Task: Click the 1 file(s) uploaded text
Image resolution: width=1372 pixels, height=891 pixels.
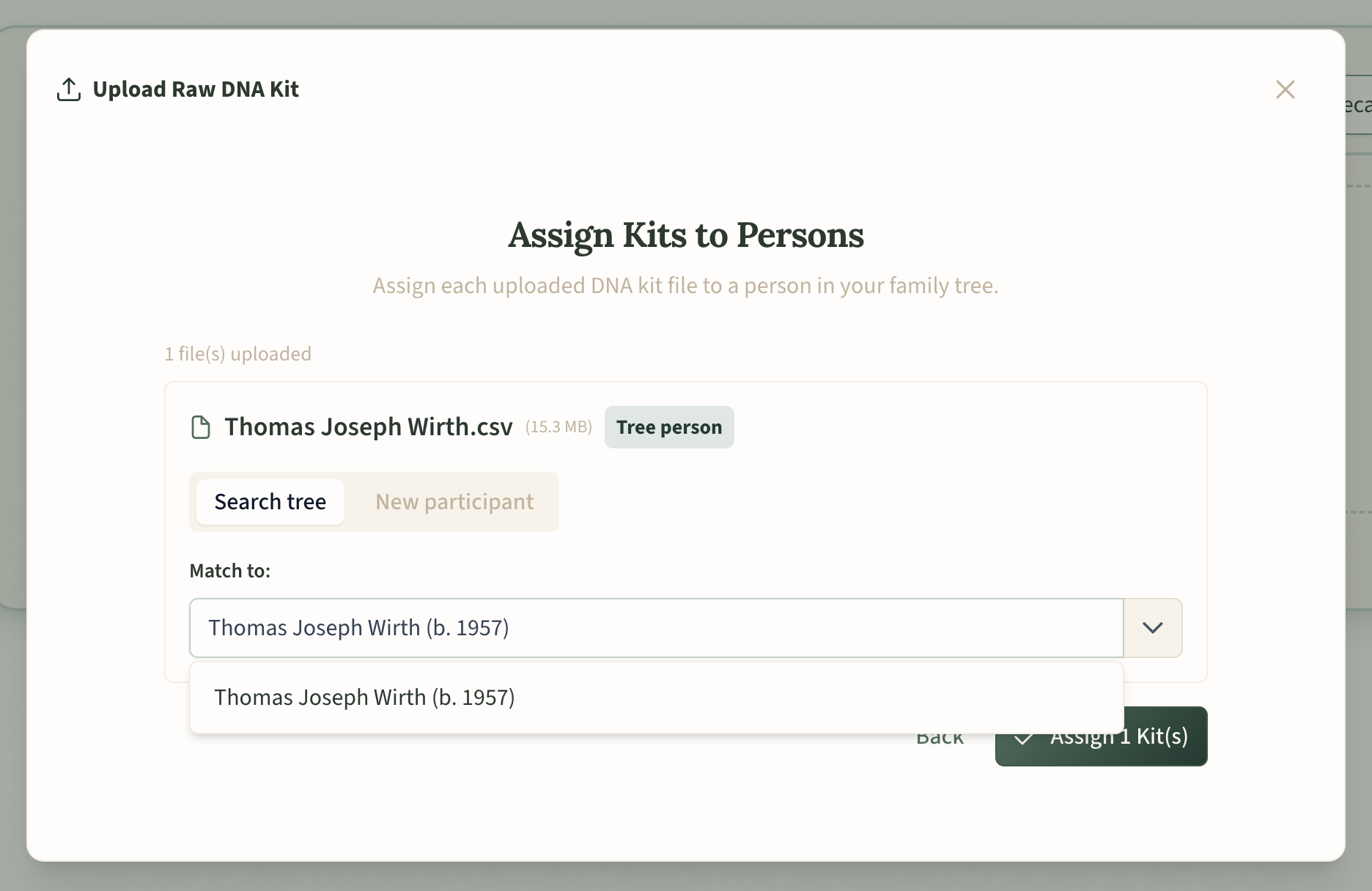Action: 238,354
